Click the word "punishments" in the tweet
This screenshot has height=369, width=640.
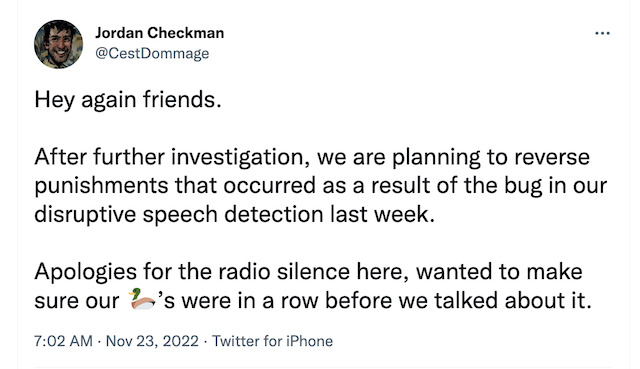coord(101,186)
